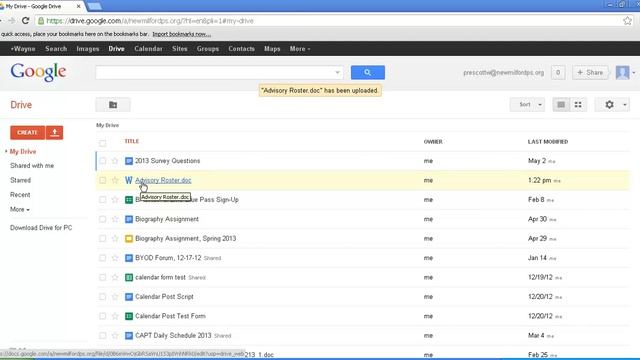Open the Advisory Roster.doc link
This screenshot has width=640, height=360.
pyautogui.click(x=163, y=180)
